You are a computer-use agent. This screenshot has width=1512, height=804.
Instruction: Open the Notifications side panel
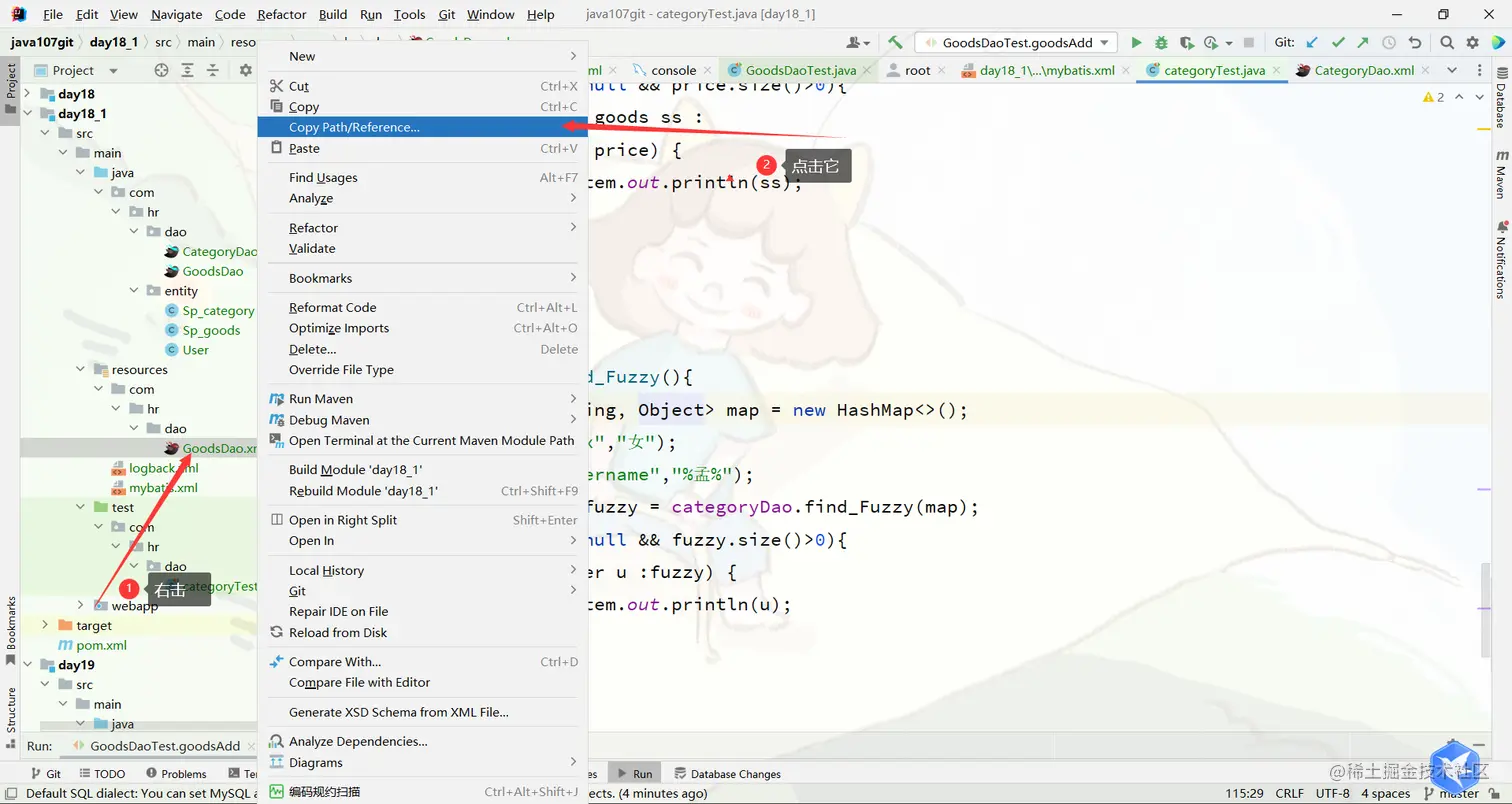click(x=1501, y=258)
